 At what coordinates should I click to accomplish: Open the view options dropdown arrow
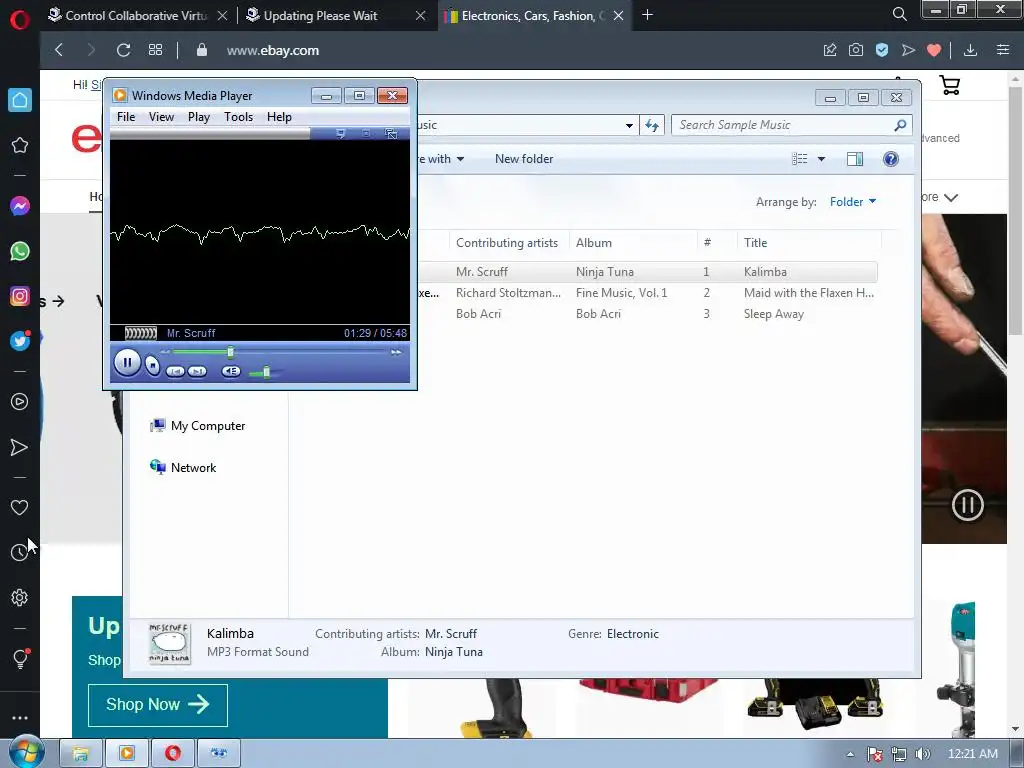[x=822, y=159]
